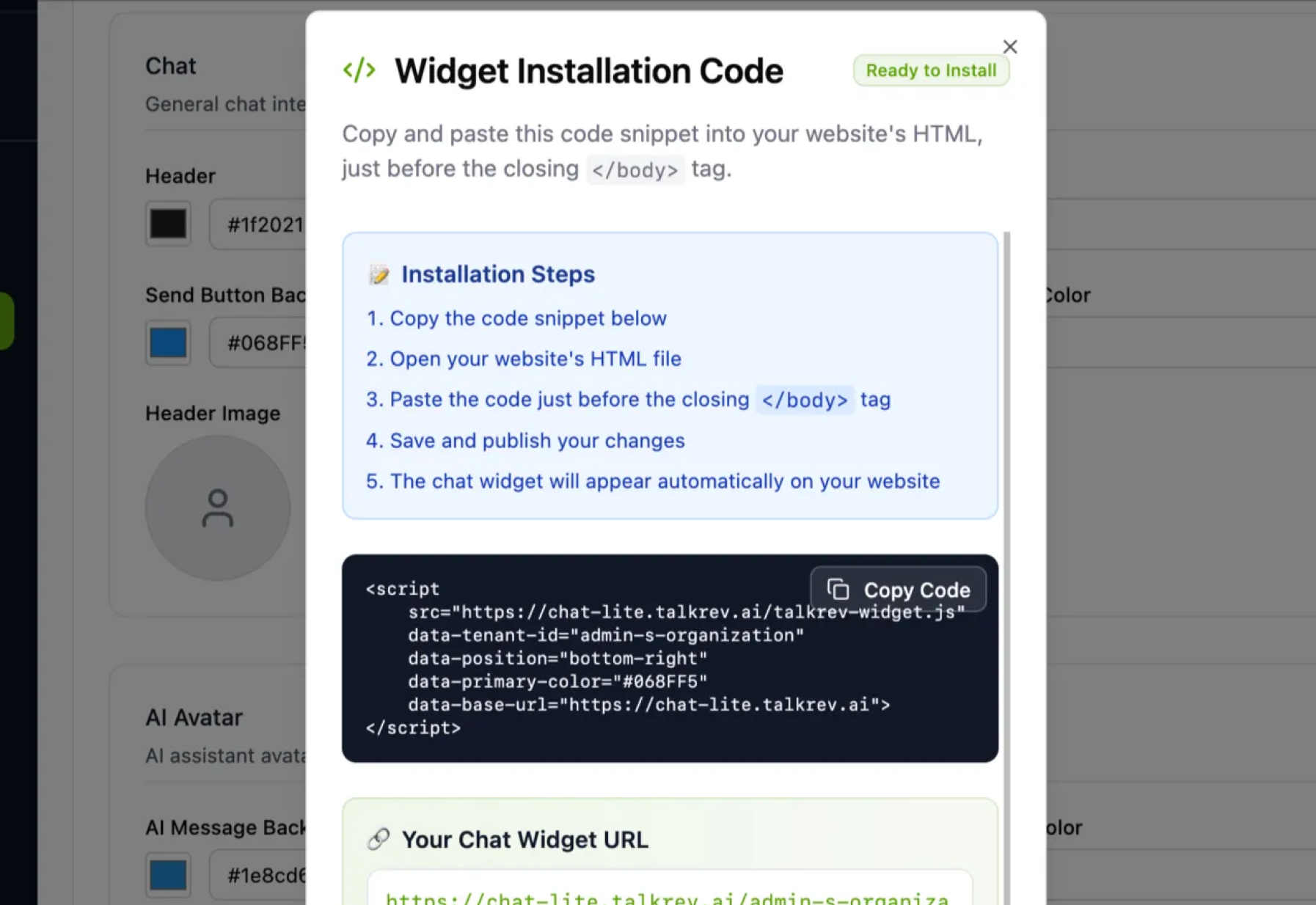Click the Header hex value field #1f2021
The height and width of the screenshot is (905, 1316).
tap(258, 224)
